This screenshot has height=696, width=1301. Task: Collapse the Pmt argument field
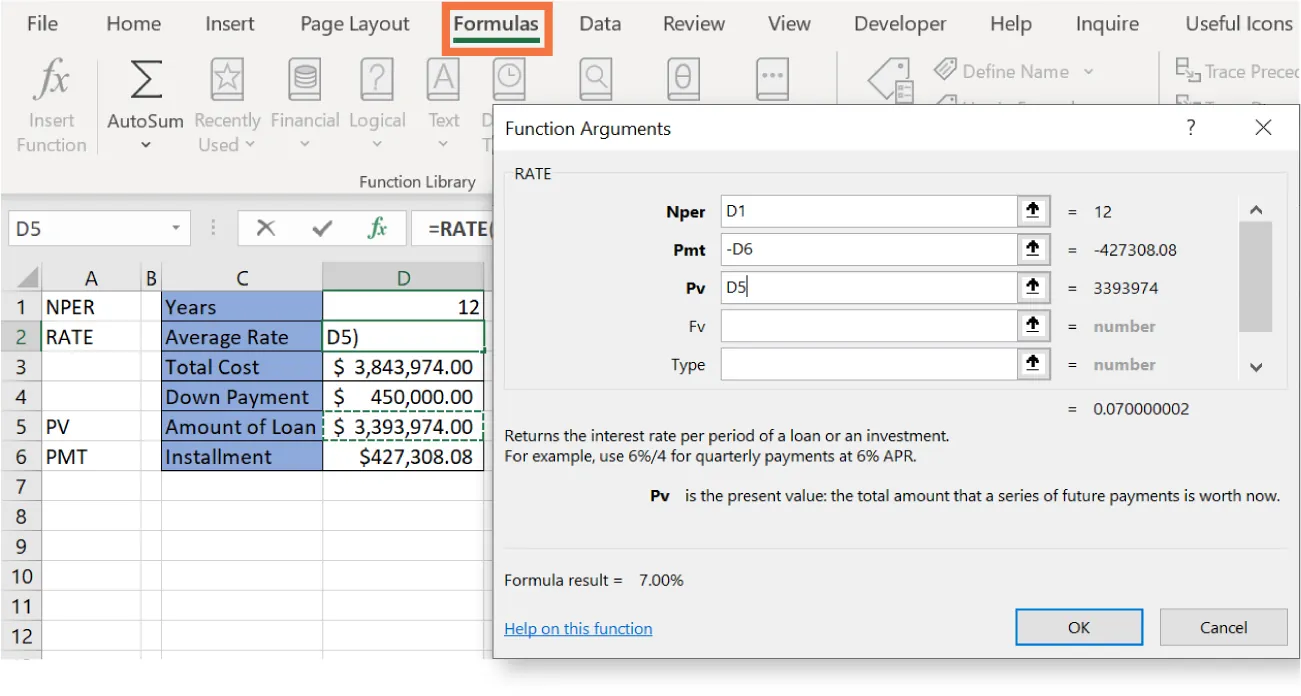click(x=1033, y=249)
